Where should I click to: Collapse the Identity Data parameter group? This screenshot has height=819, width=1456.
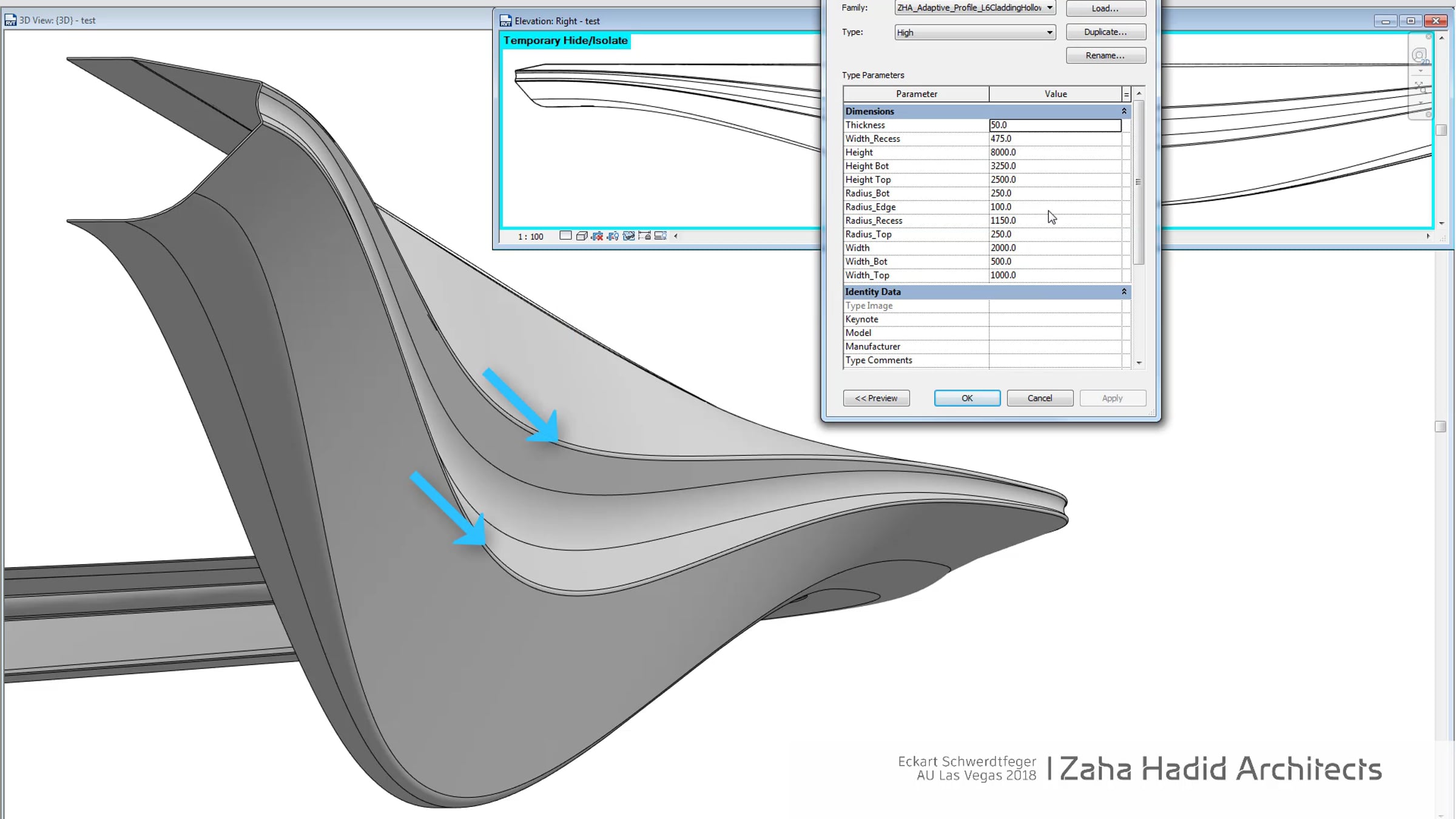point(1124,292)
